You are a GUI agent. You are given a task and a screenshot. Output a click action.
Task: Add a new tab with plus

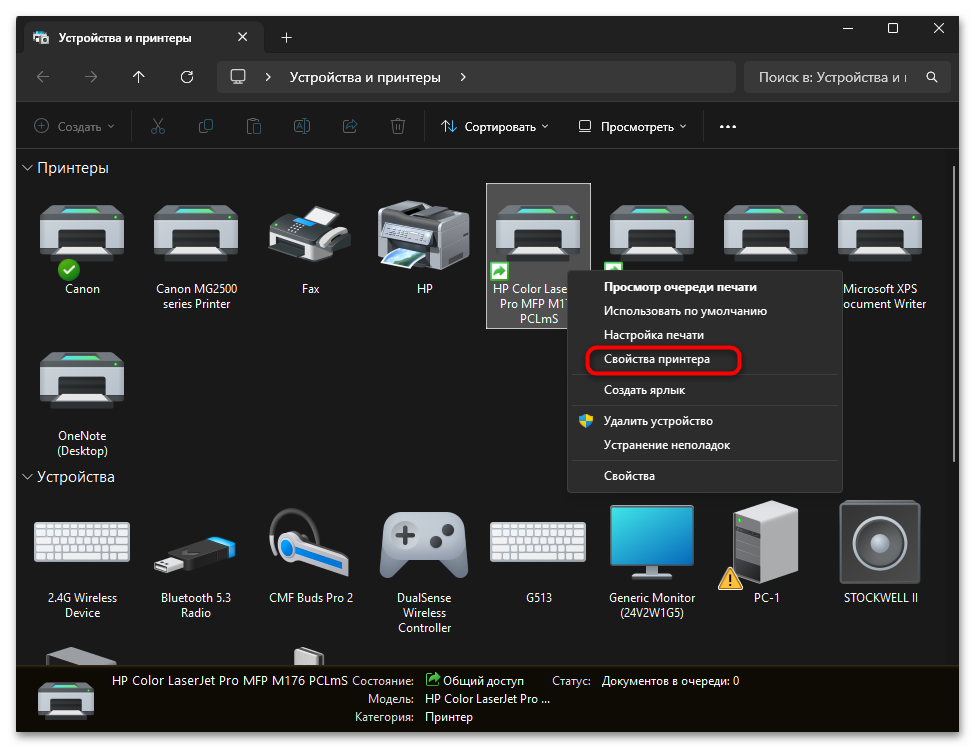(x=286, y=38)
